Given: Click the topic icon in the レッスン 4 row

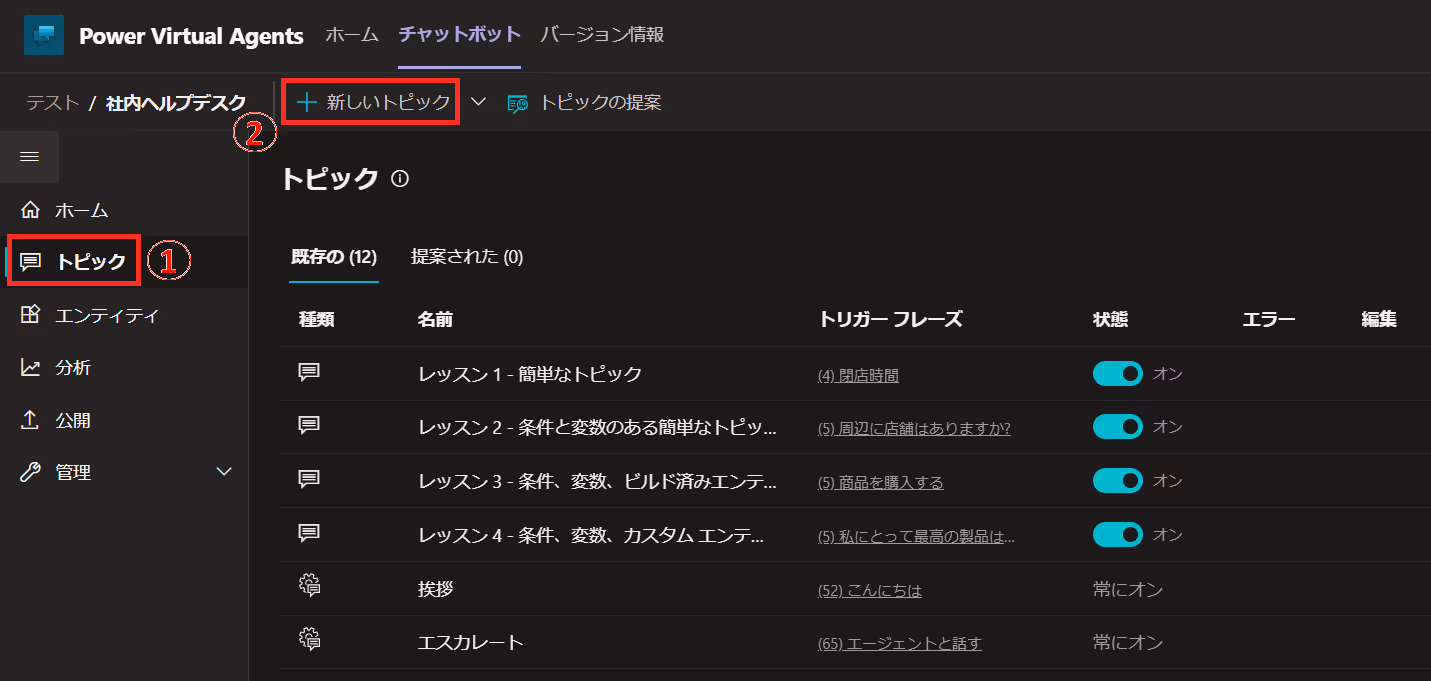Looking at the screenshot, I should (309, 534).
